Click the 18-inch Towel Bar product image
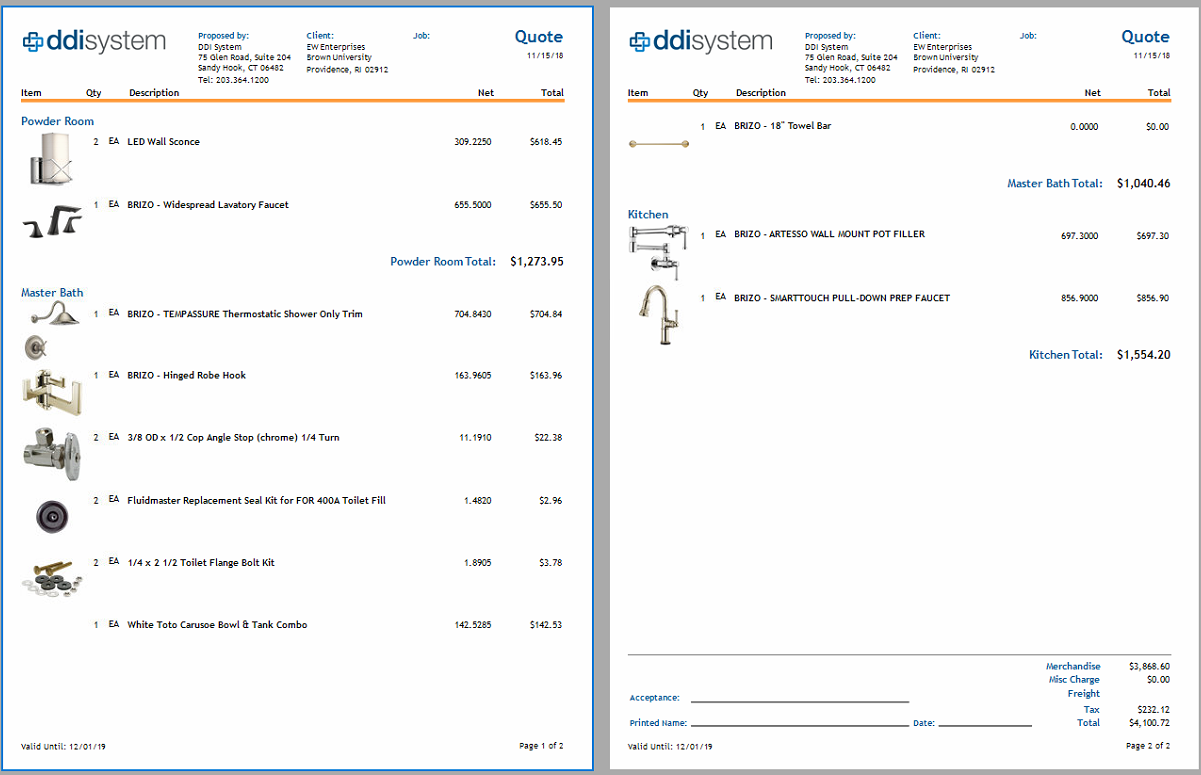 (660, 143)
